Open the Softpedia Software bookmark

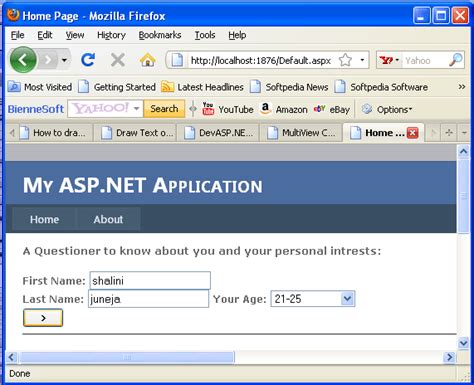(x=381, y=87)
